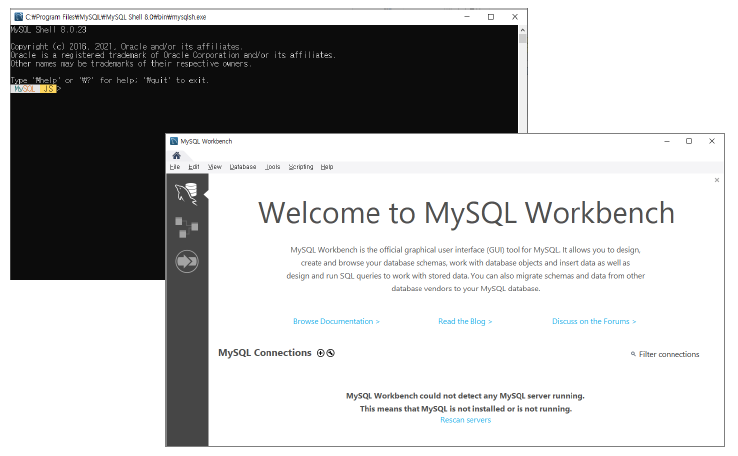Follow the Browse Documentation link

point(336,321)
